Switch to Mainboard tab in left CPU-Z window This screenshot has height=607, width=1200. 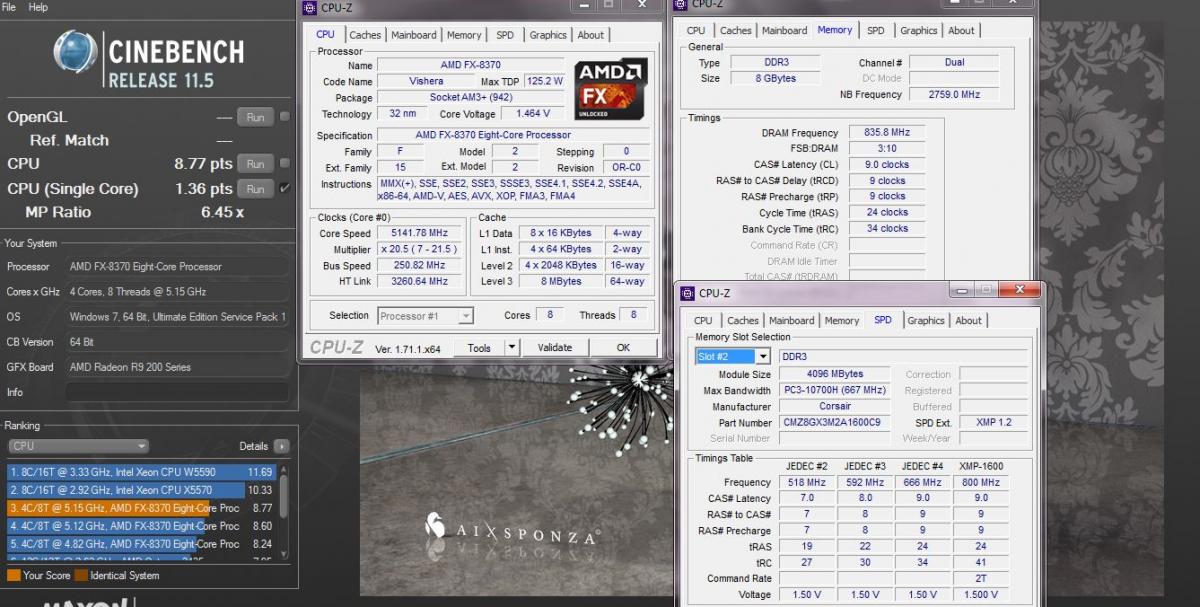click(x=414, y=35)
